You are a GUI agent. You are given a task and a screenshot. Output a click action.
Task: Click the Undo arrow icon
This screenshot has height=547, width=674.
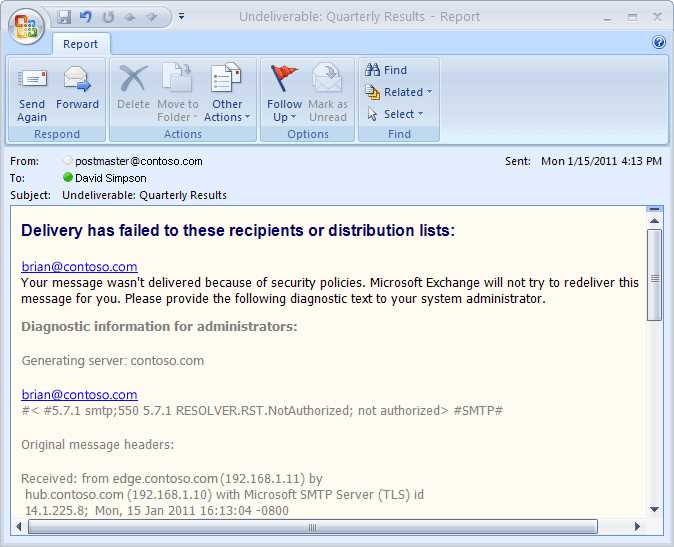click(x=86, y=17)
